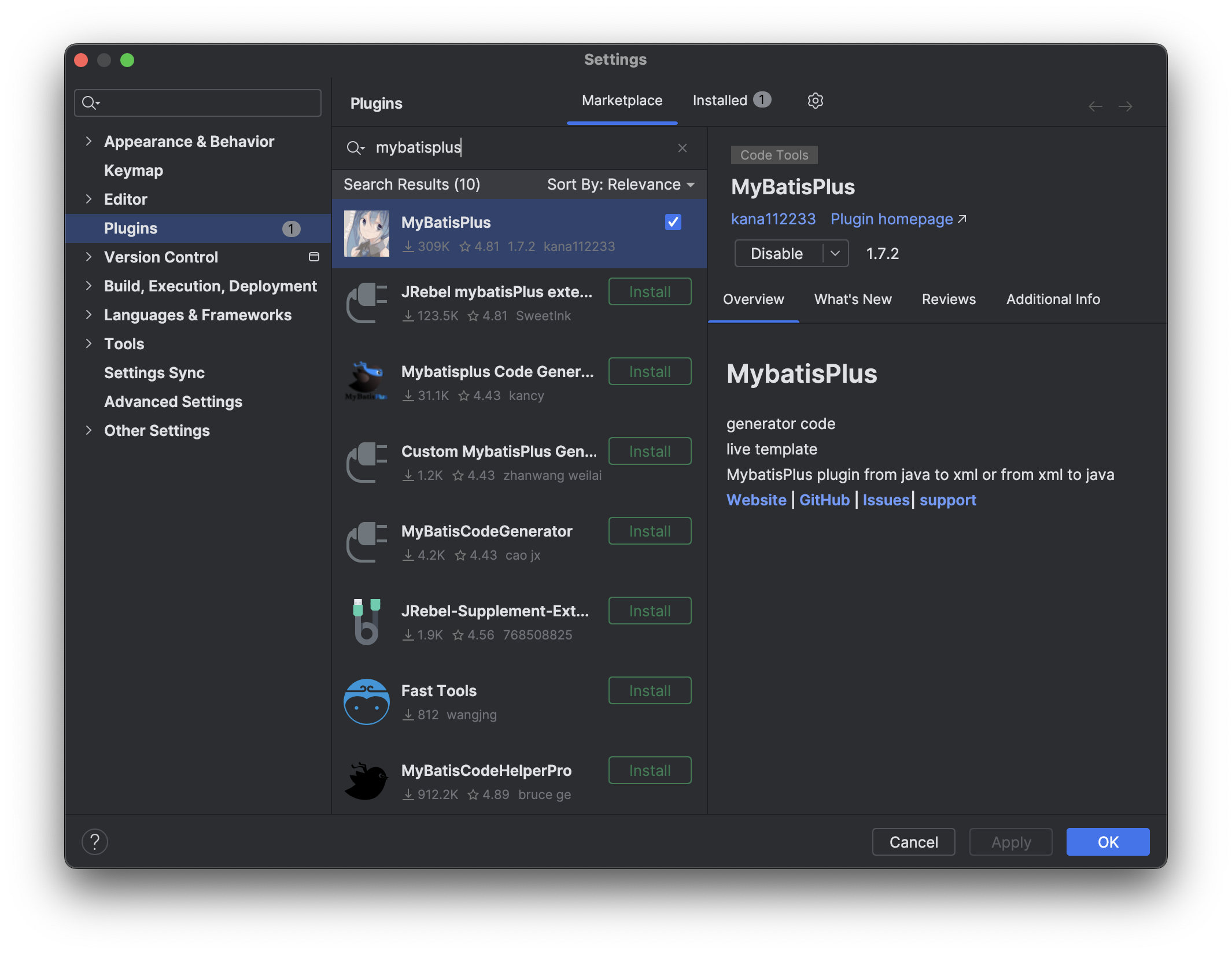Viewport: 1232px width, 954px height.
Task: Switch to the Marketplace tab
Action: point(622,101)
